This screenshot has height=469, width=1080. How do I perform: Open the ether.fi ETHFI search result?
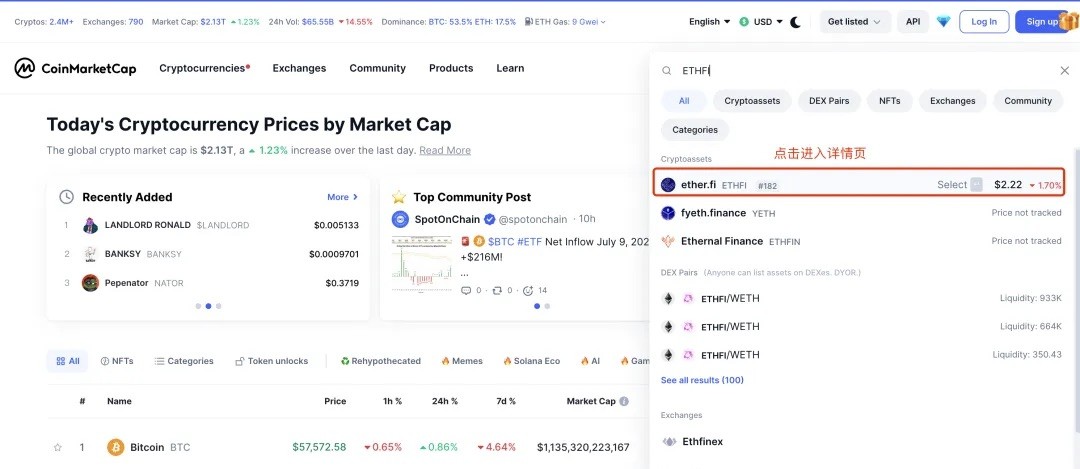859,185
